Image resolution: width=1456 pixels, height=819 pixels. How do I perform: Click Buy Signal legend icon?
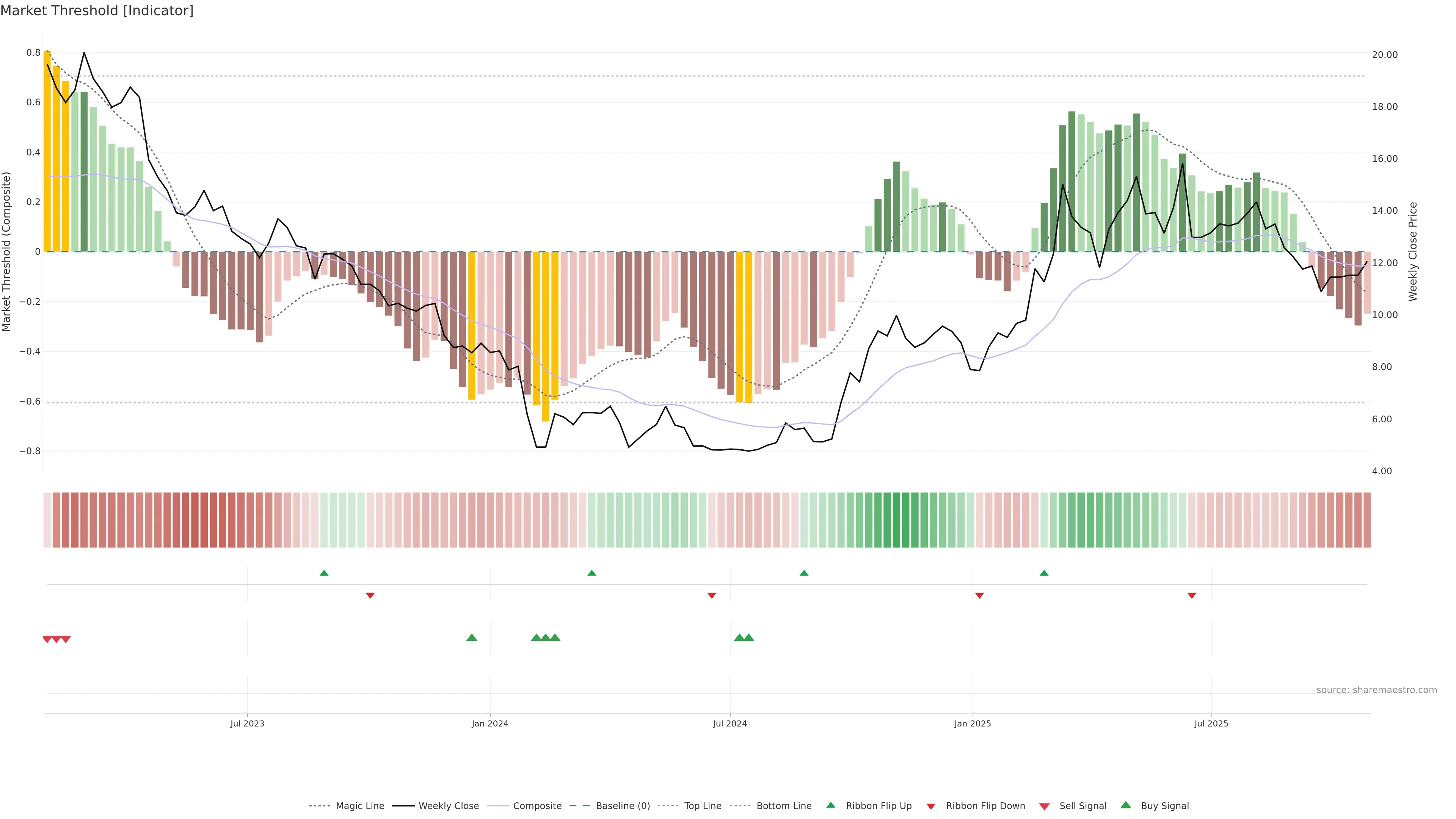click(x=1126, y=805)
